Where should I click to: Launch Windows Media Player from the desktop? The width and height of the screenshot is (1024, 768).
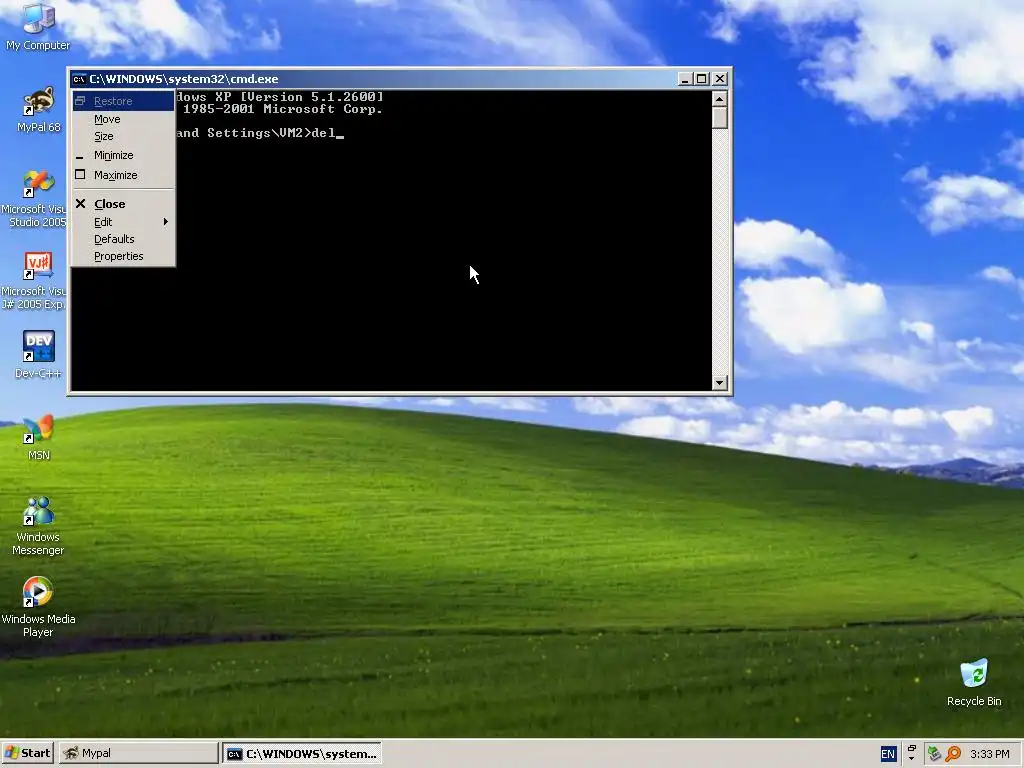[x=38, y=607]
